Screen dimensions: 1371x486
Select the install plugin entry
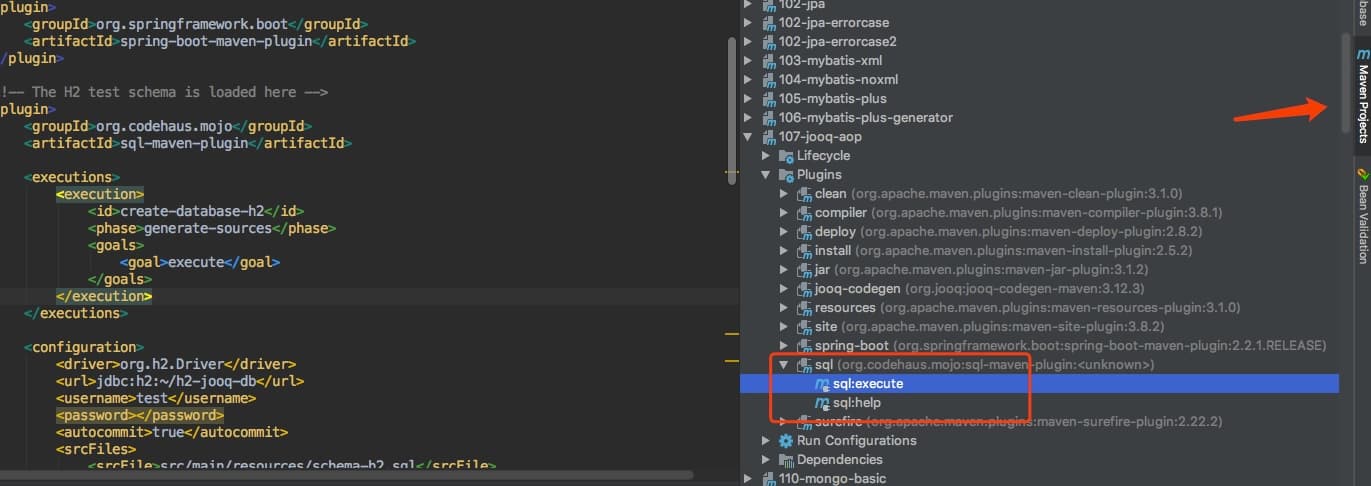pyautogui.click(x=833, y=251)
